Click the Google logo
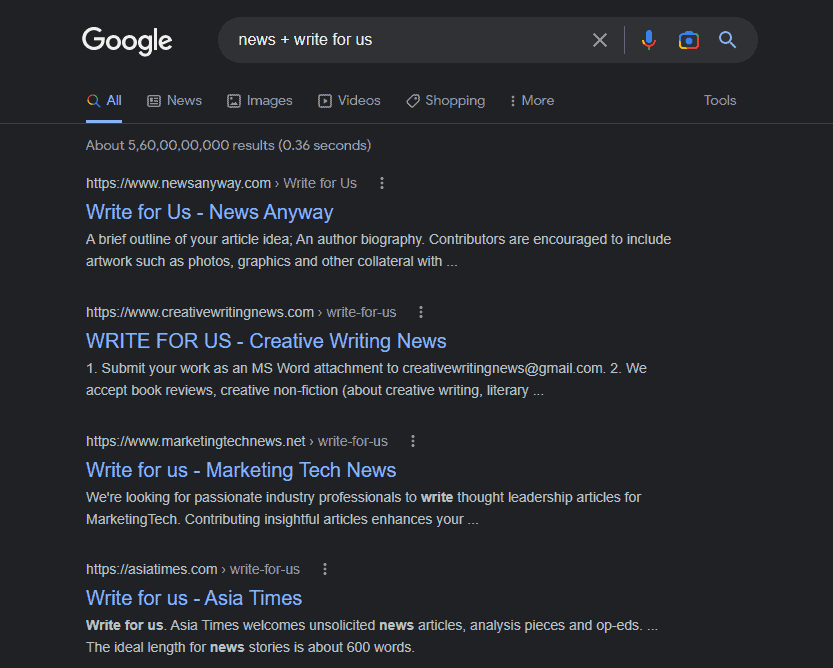833x668 pixels. click(x=127, y=40)
